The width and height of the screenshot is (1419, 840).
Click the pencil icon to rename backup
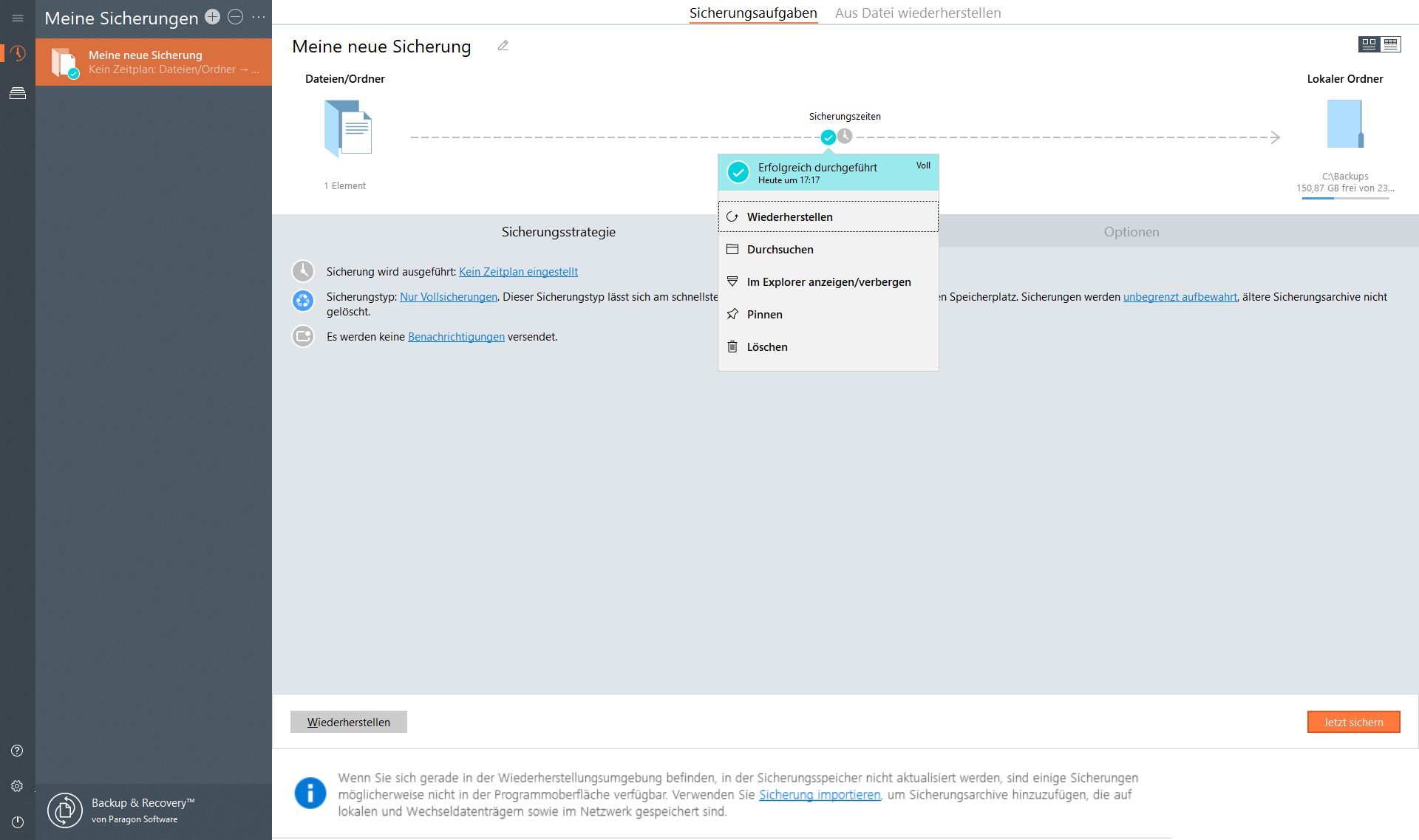coord(503,46)
